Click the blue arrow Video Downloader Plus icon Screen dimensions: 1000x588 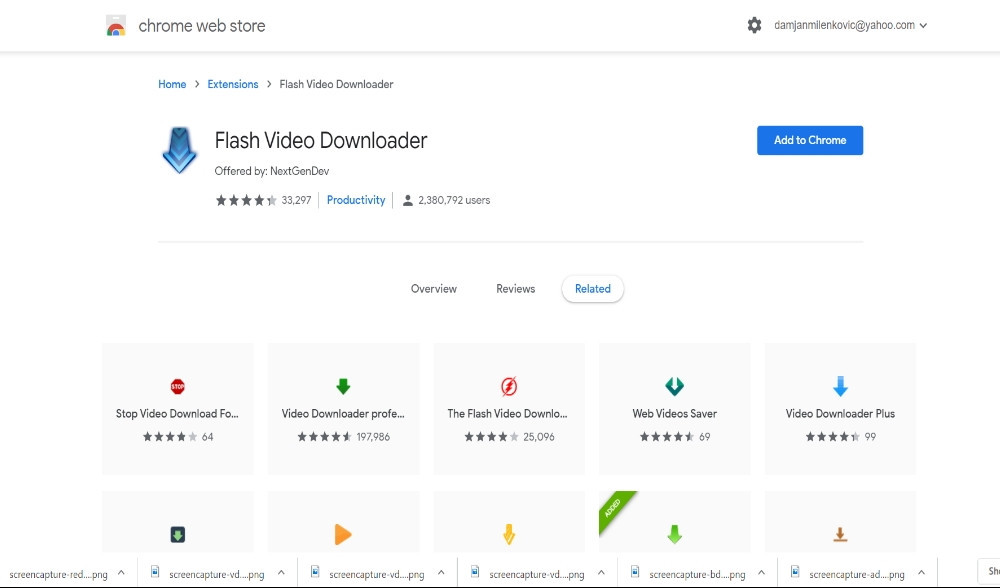coord(840,386)
